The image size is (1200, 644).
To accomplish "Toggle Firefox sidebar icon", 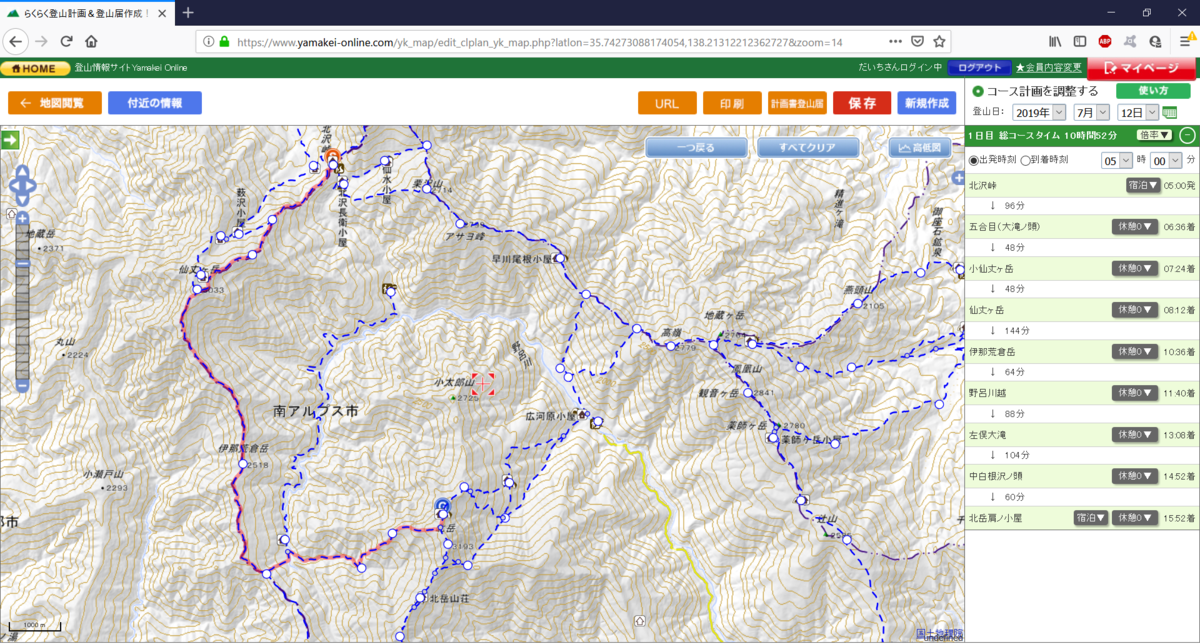I will pos(1080,42).
